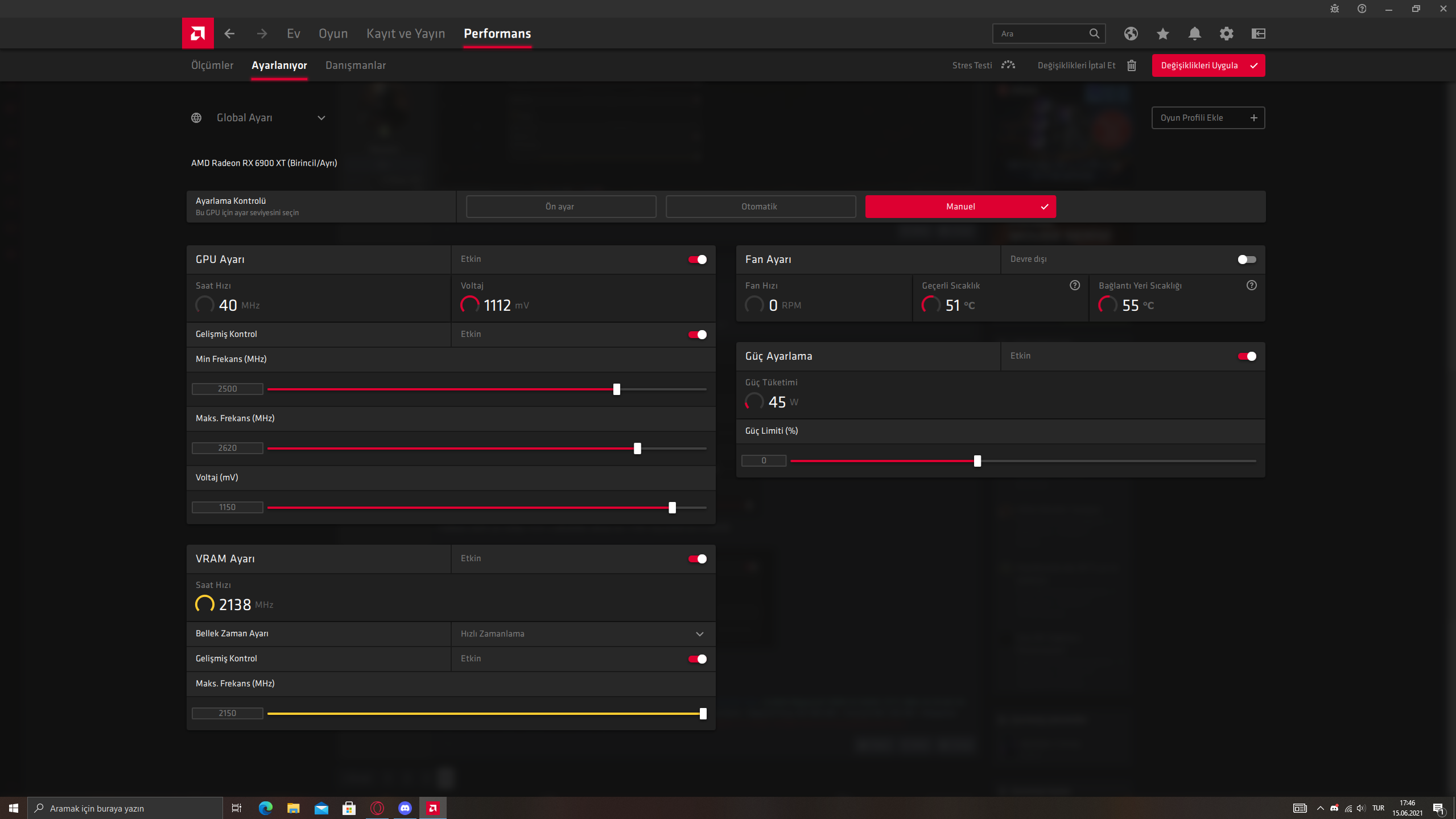This screenshot has width=1456, height=819.
Task: Toggle the side panel layout icon
Action: pos(1258,34)
